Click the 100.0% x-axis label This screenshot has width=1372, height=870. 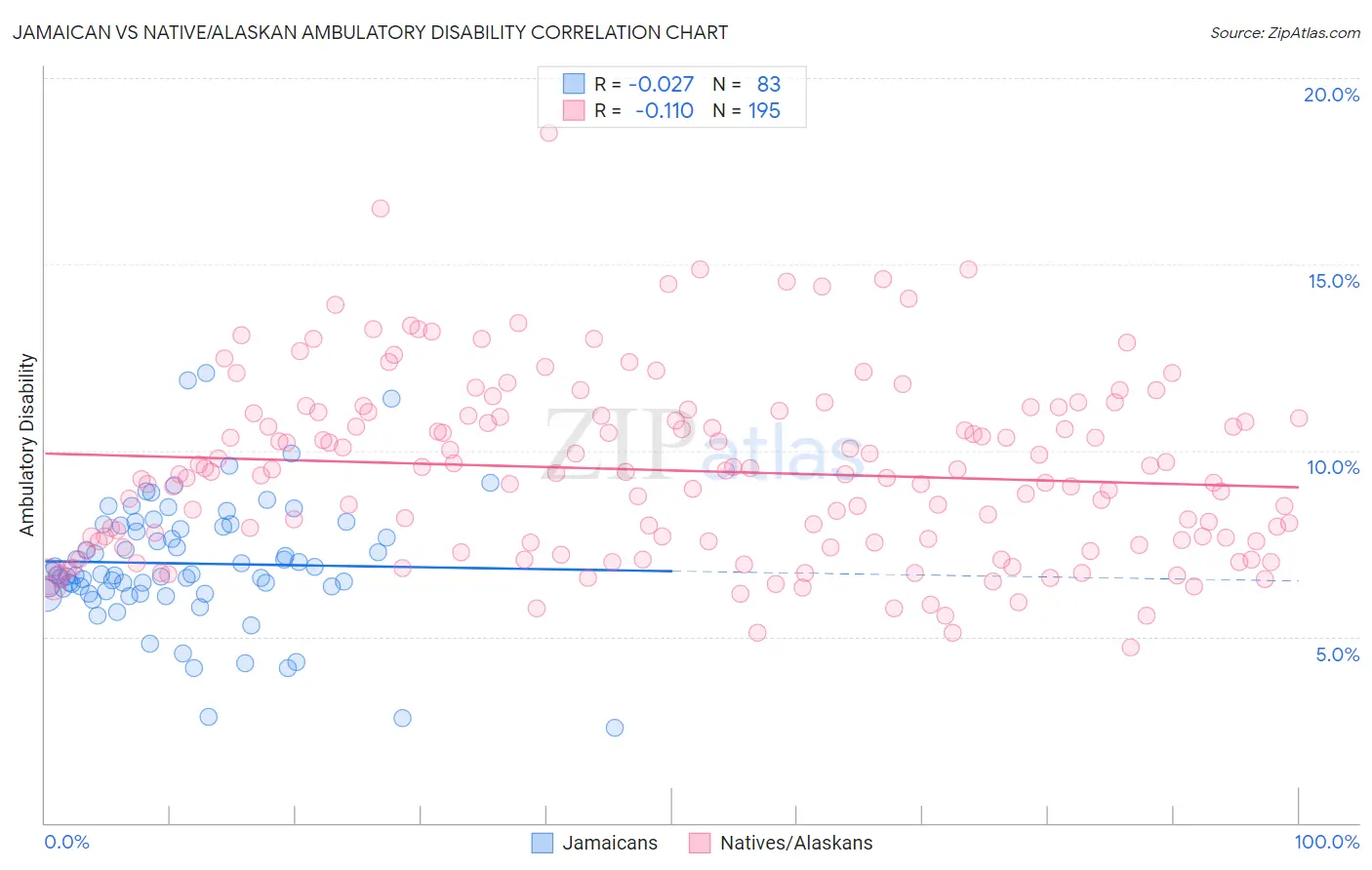click(1327, 842)
